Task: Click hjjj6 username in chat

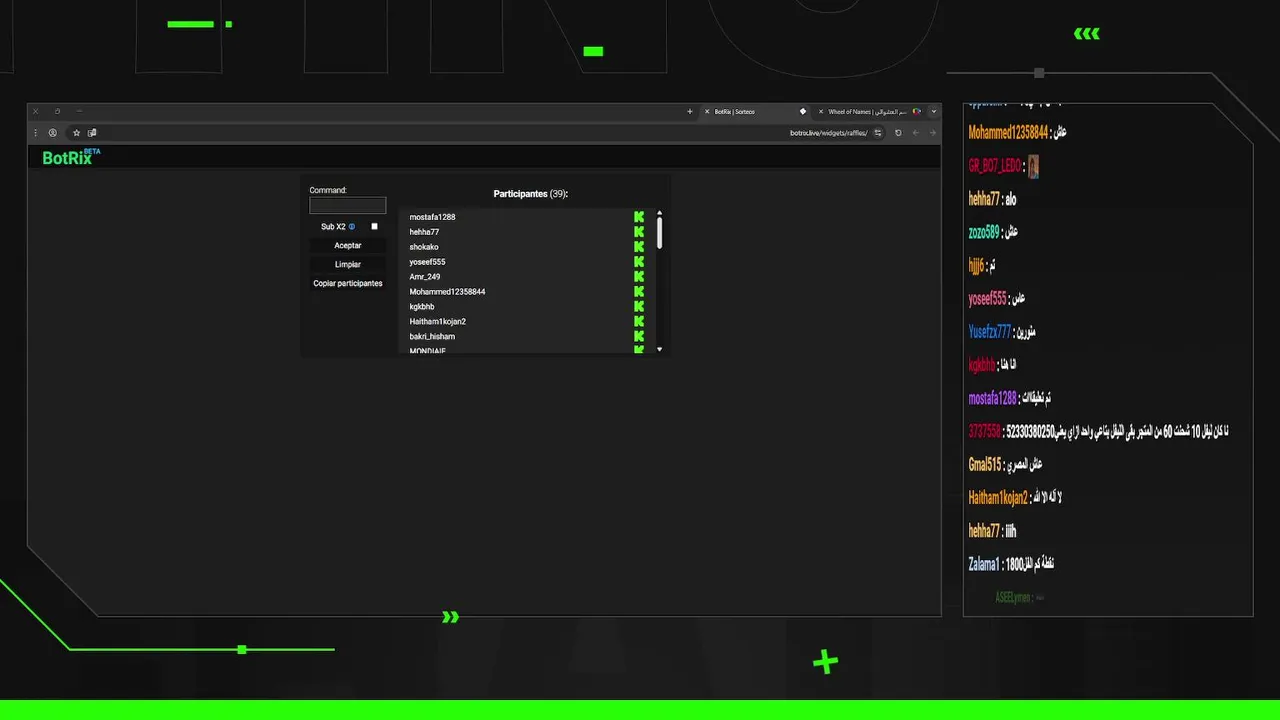Action: click(976, 265)
